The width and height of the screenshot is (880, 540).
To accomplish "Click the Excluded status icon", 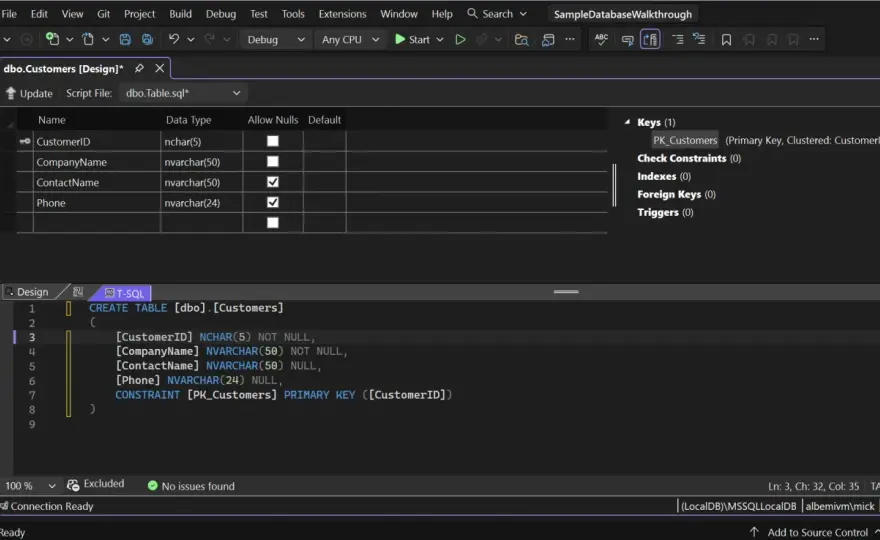I will click(x=73, y=485).
